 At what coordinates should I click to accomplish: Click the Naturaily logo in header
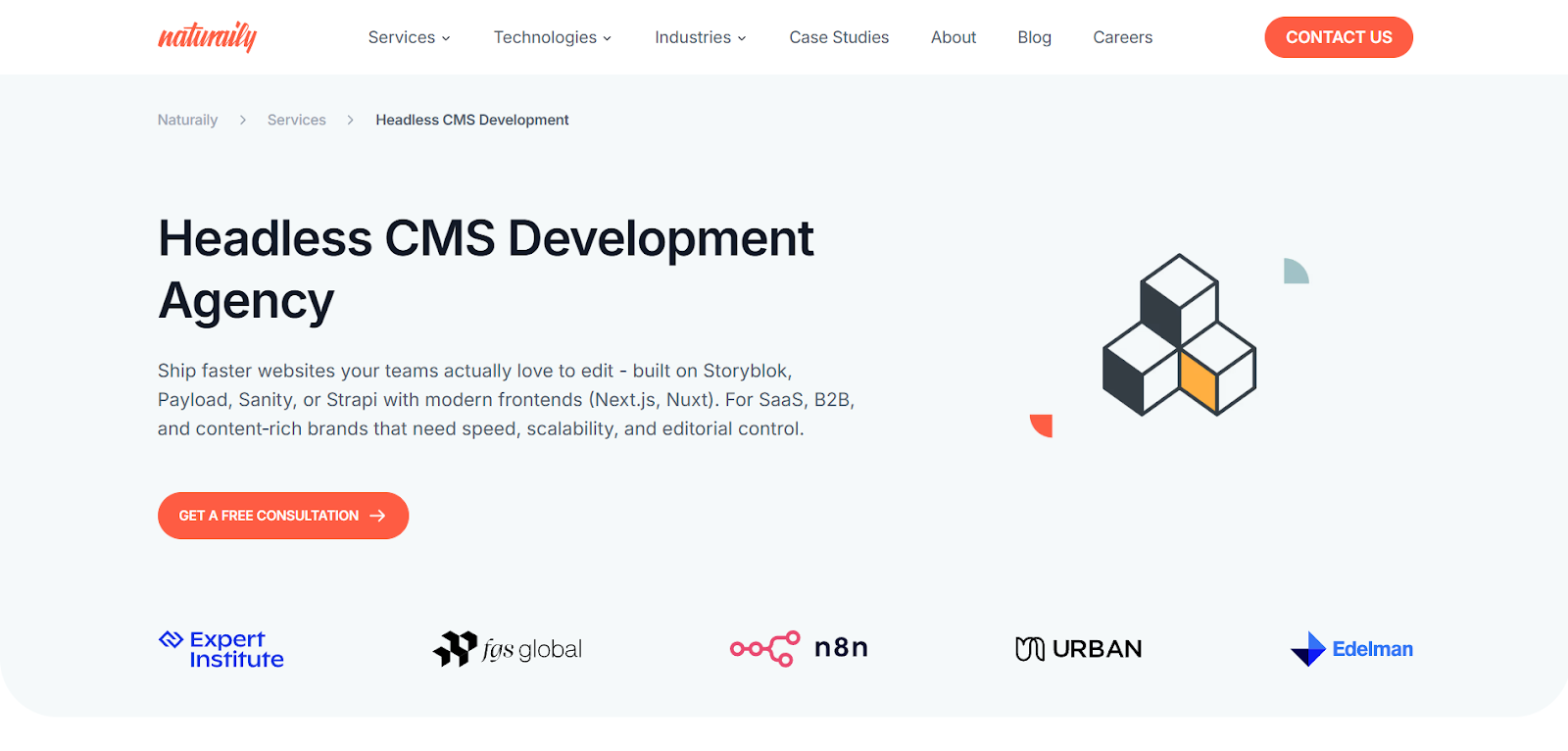point(207,37)
